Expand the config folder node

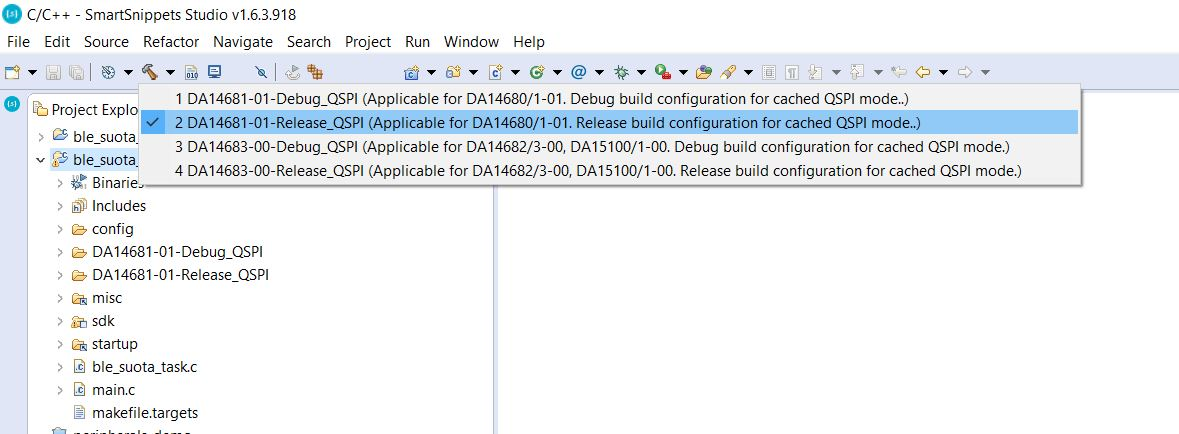60,229
